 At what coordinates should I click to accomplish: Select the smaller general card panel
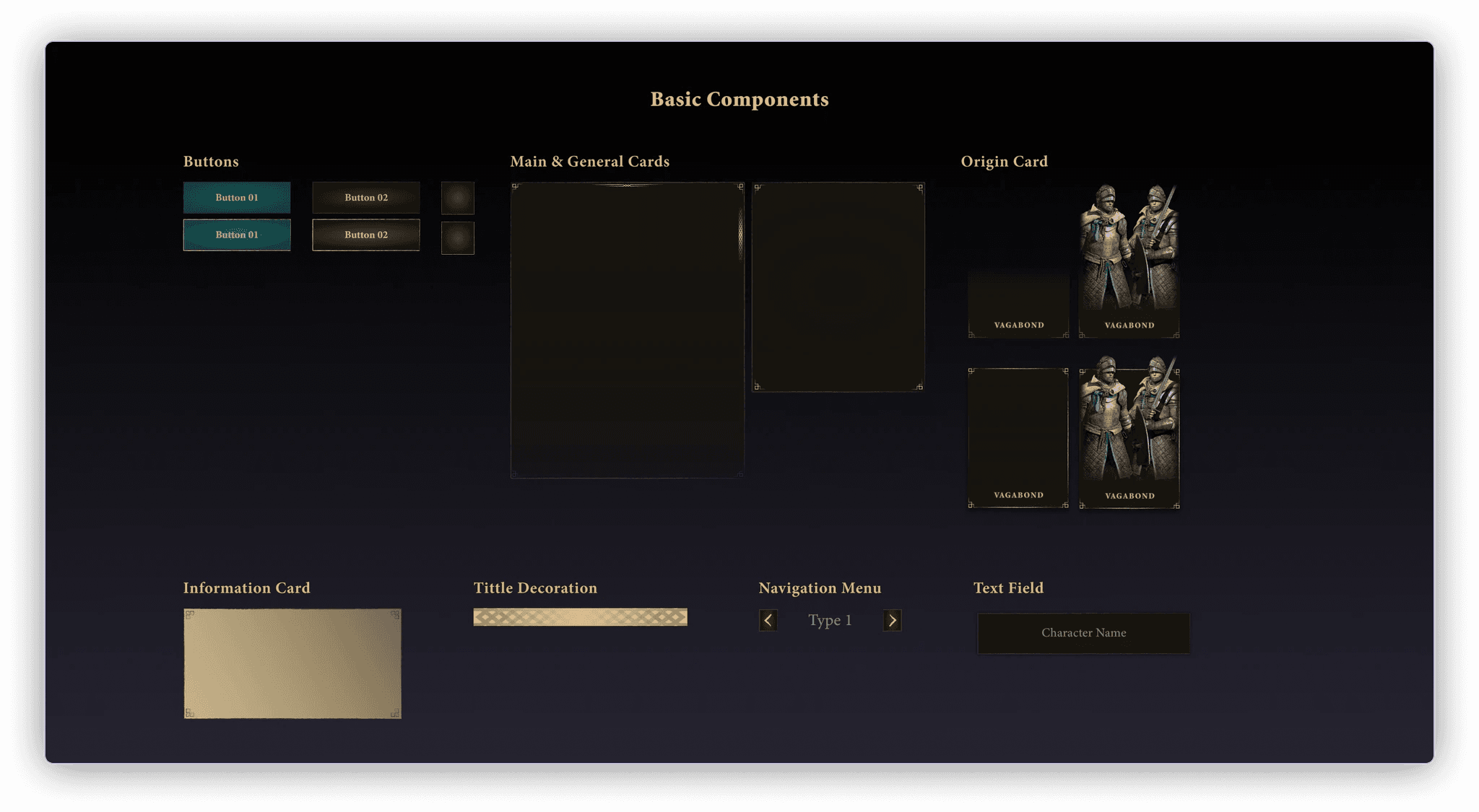[838, 287]
